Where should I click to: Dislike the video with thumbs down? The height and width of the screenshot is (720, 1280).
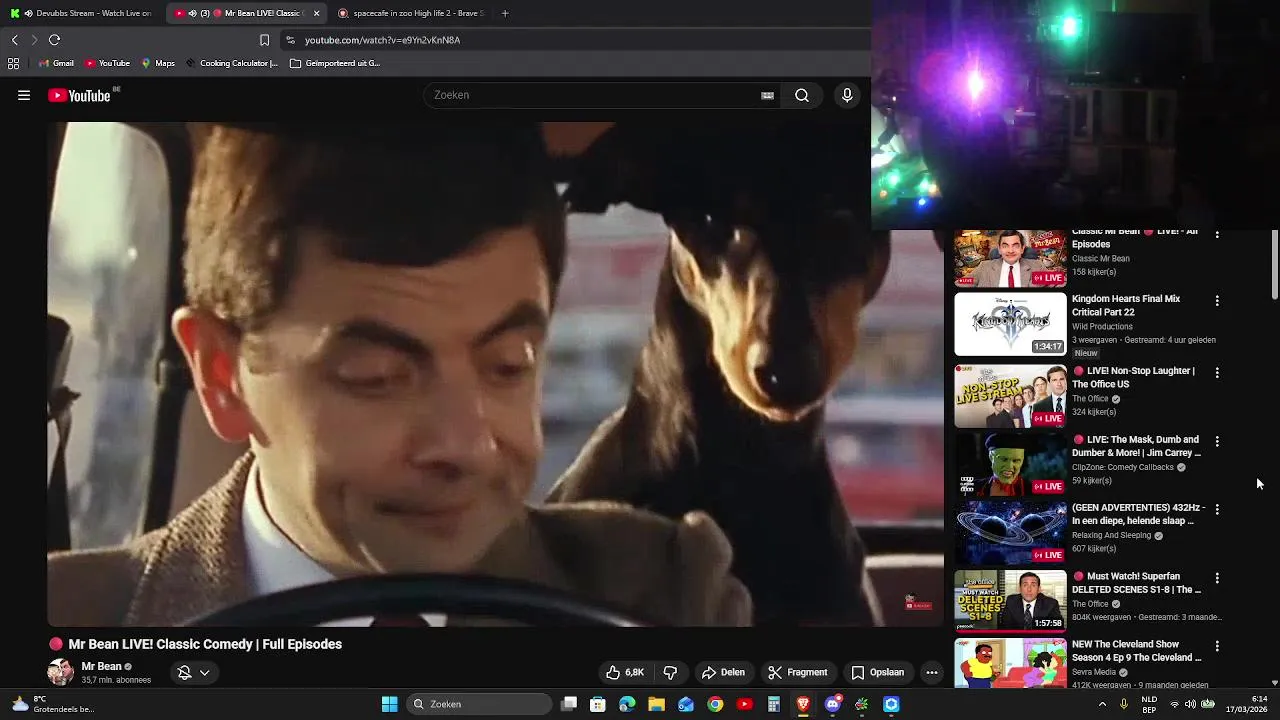(x=670, y=672)
